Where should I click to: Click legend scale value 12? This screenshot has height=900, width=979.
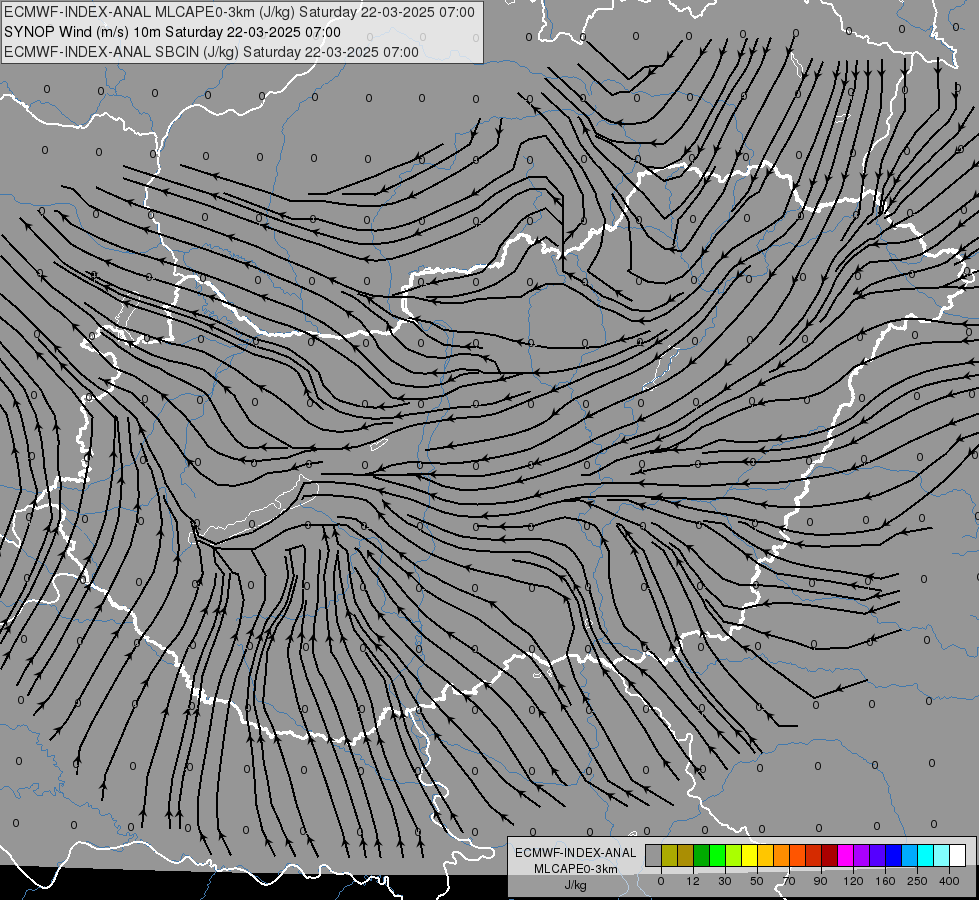693,881
